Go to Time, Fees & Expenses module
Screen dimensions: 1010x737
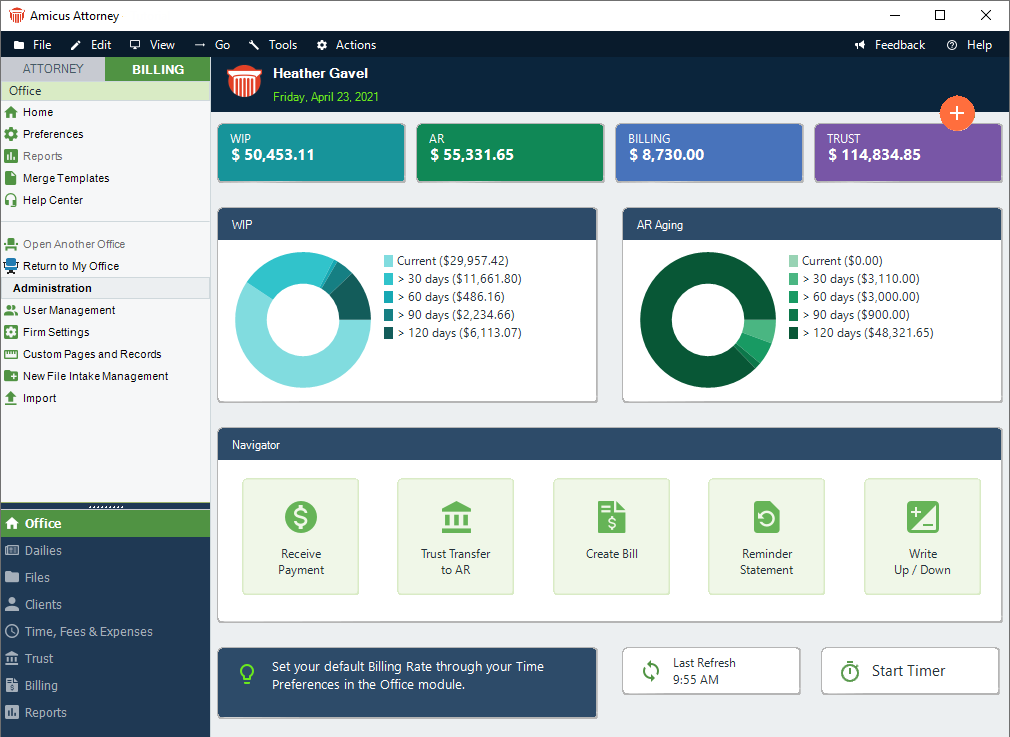click(88, 632)
